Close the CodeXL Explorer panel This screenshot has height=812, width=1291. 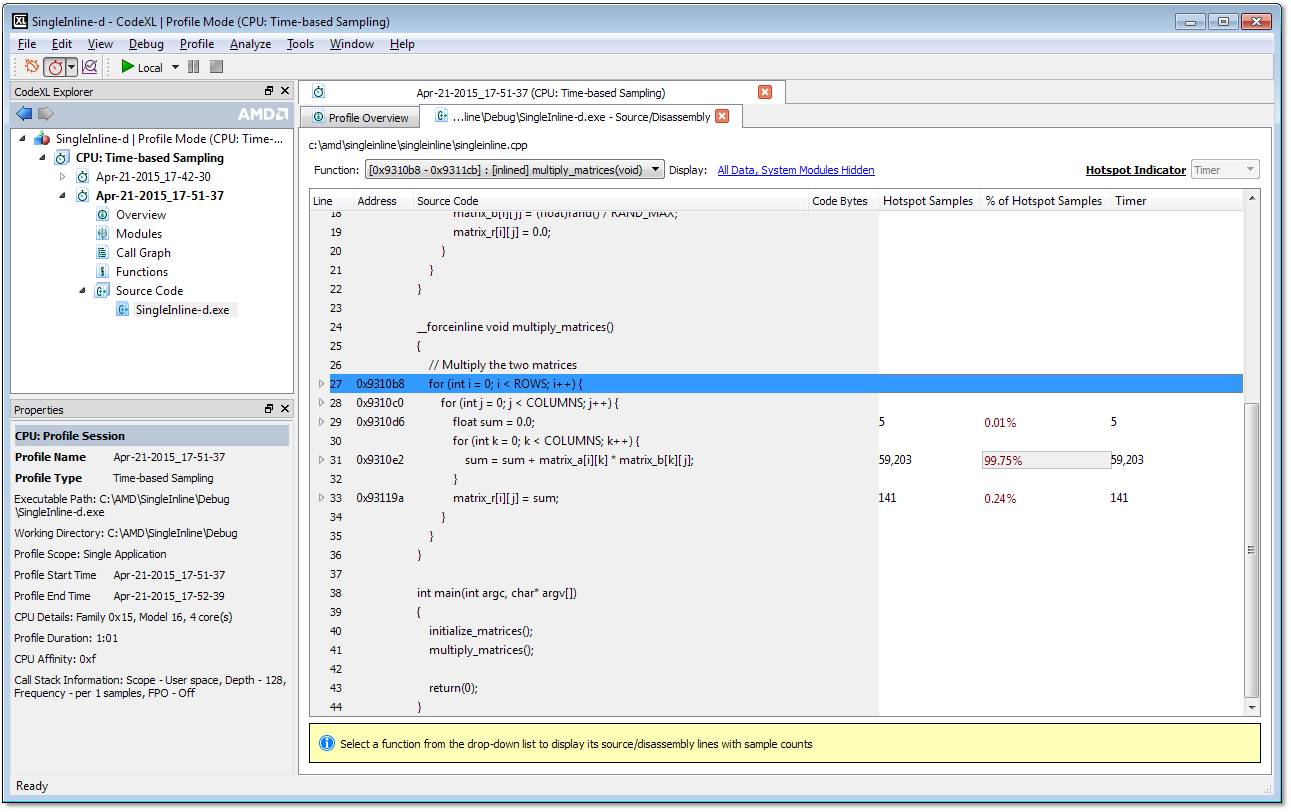(285, 91)
